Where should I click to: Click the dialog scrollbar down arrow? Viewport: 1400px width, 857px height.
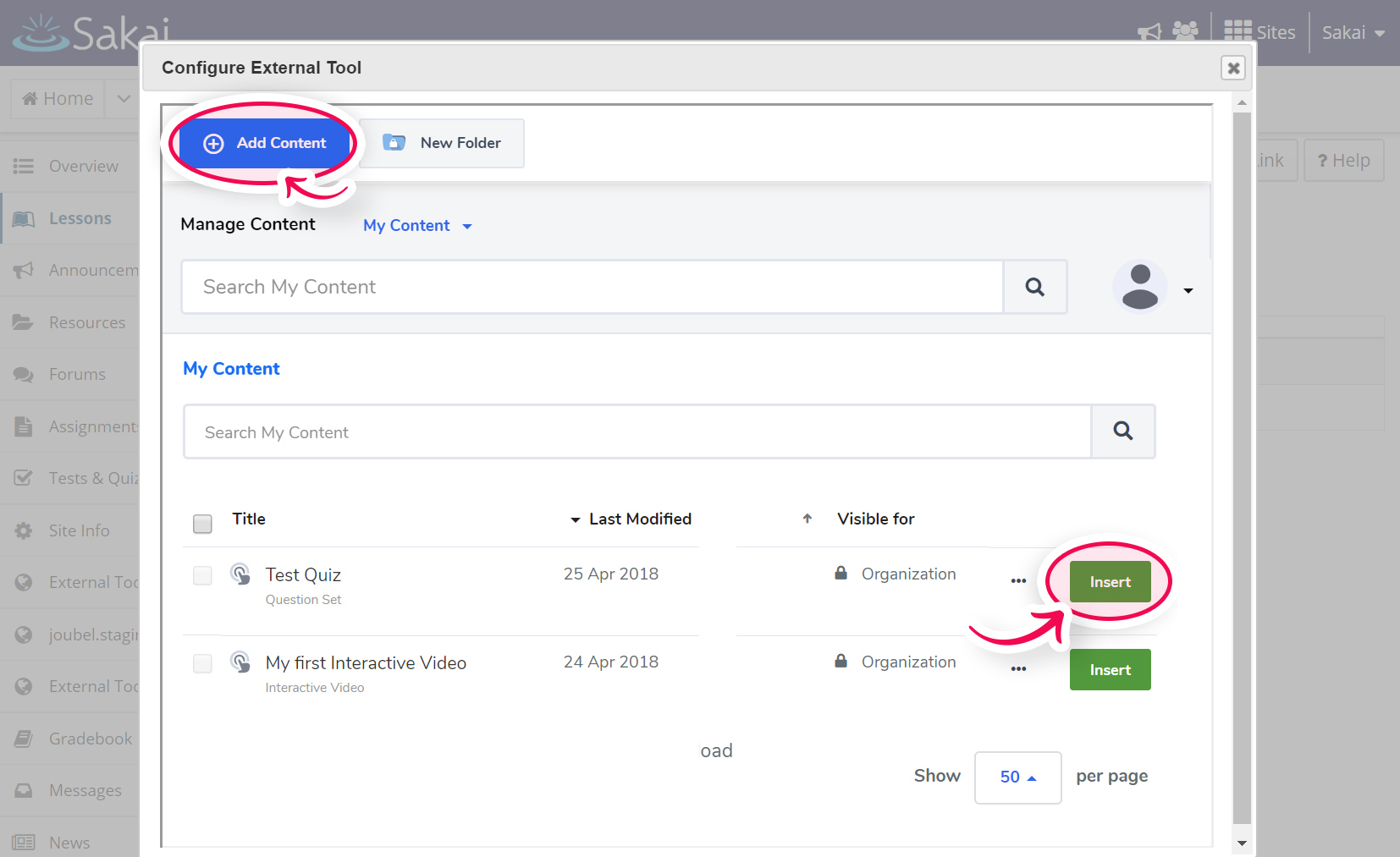pyautogui.click(x=1242, y=843)
